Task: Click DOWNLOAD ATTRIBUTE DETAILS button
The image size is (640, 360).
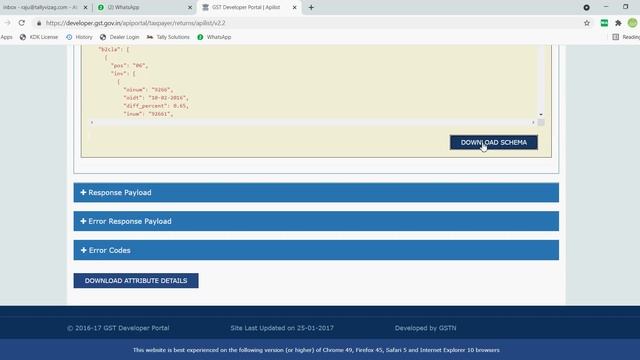Action: click(x=136, y=281)
